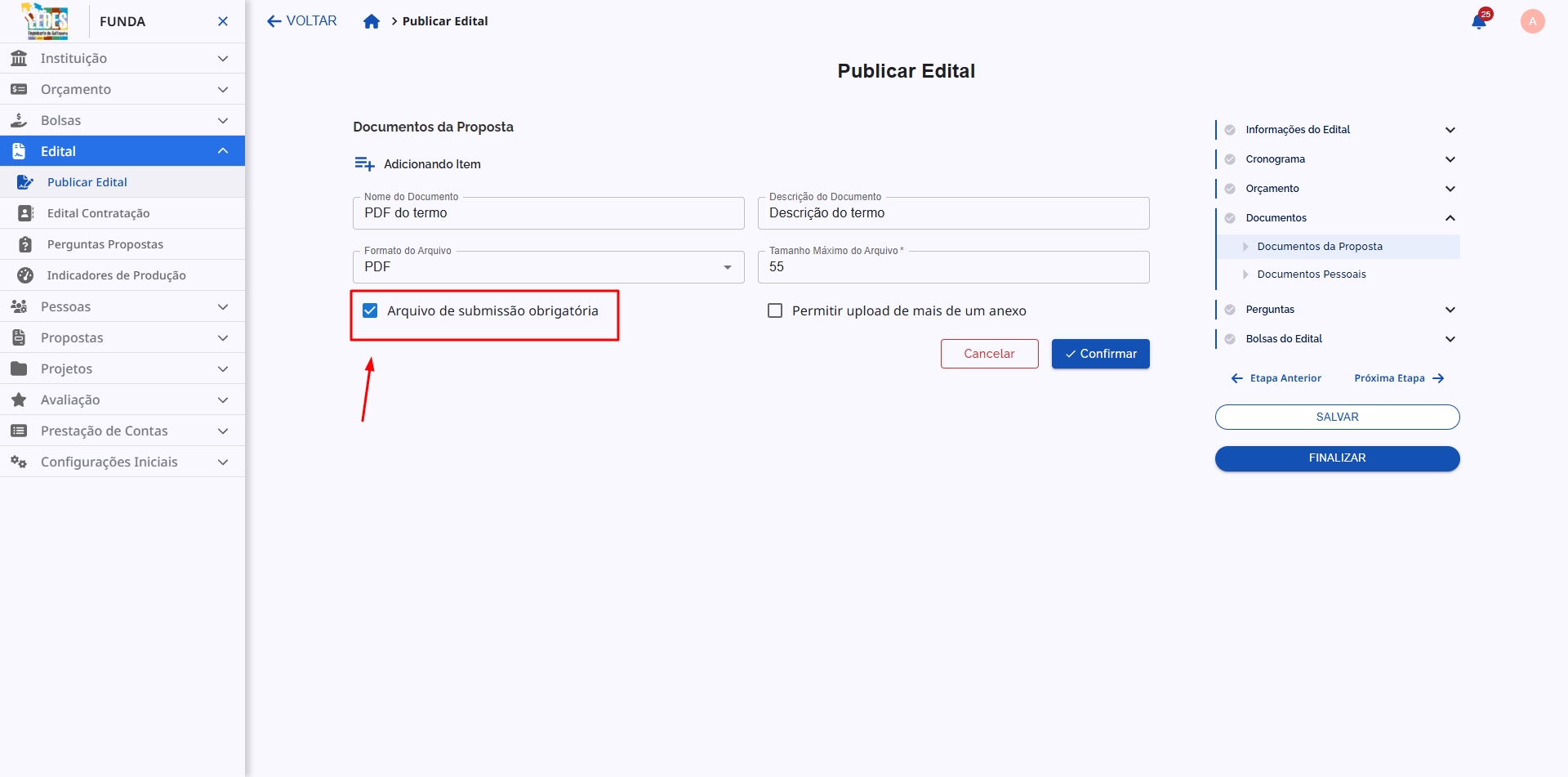Click the Bolsas scholarship icon
The image size is (1568, 777).
point(19,120)
